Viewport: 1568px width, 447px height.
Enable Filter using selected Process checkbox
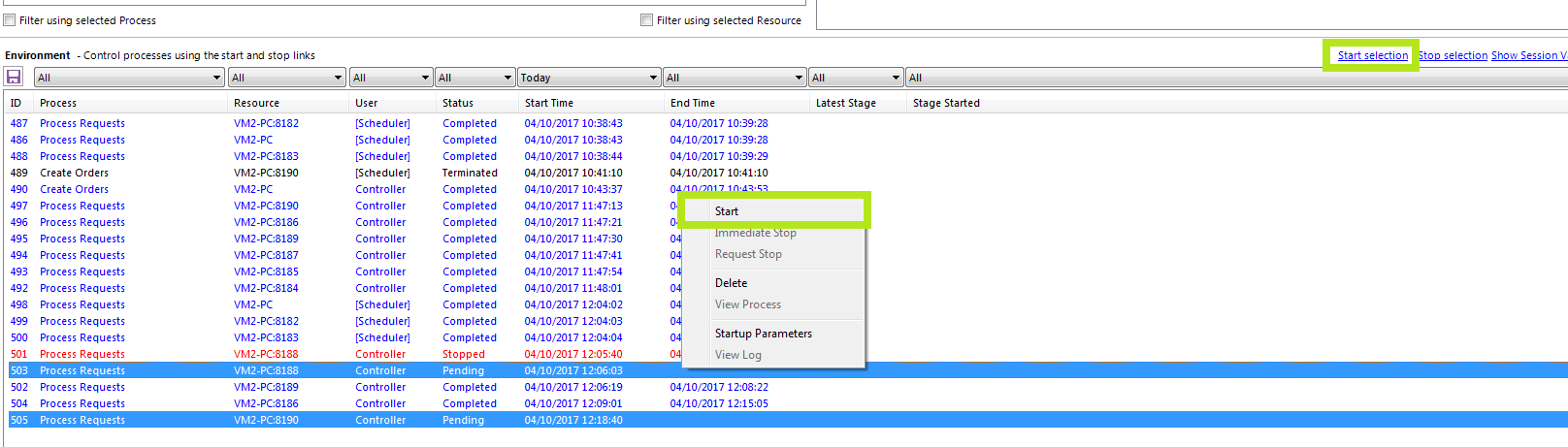click(10, 19)
